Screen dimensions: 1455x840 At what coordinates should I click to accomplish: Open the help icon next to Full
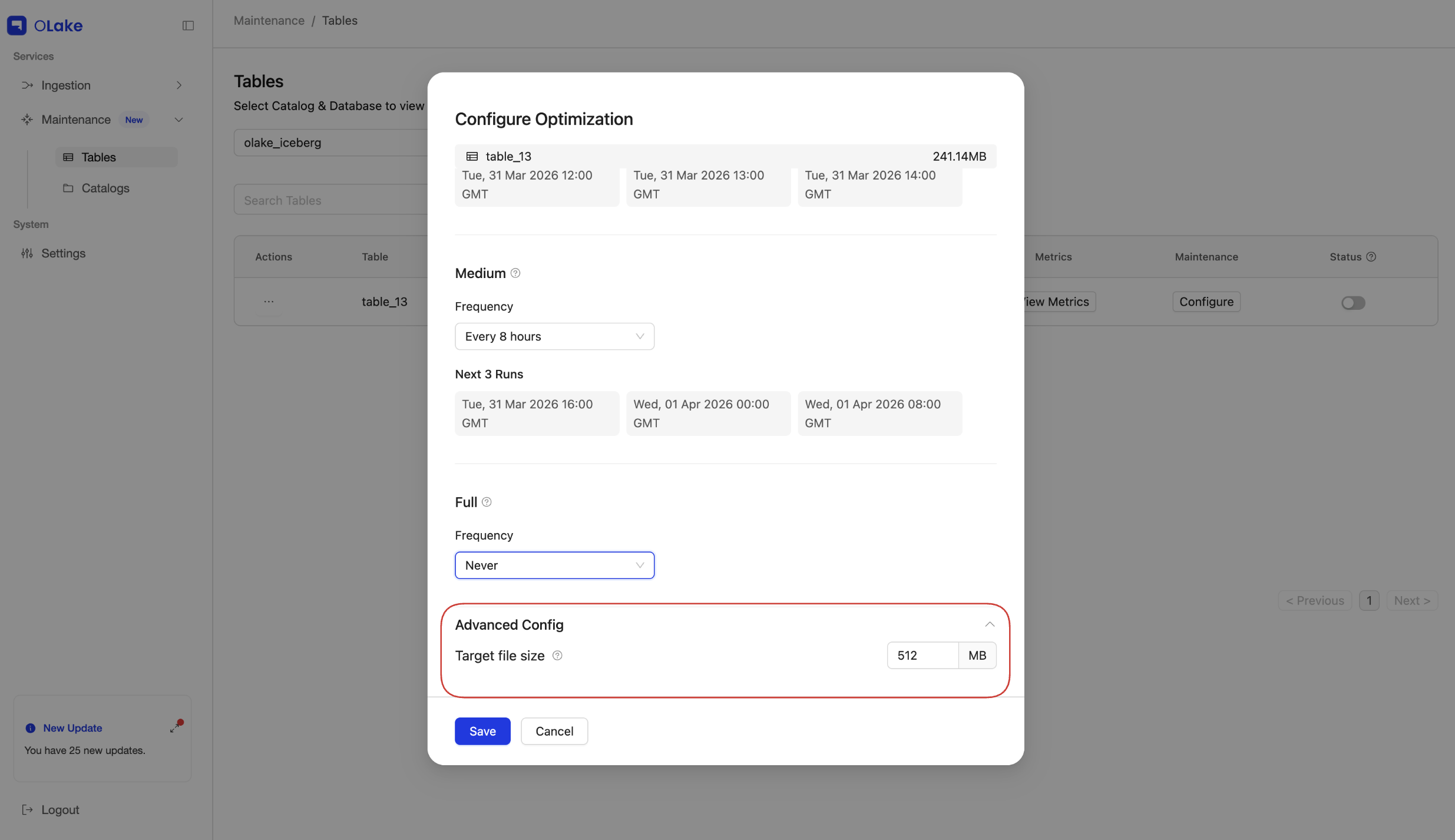(x=486, y=501)
